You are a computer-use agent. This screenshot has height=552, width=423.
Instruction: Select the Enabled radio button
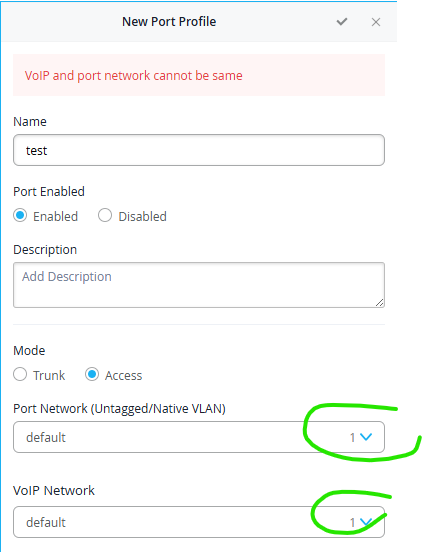[20, 215]
